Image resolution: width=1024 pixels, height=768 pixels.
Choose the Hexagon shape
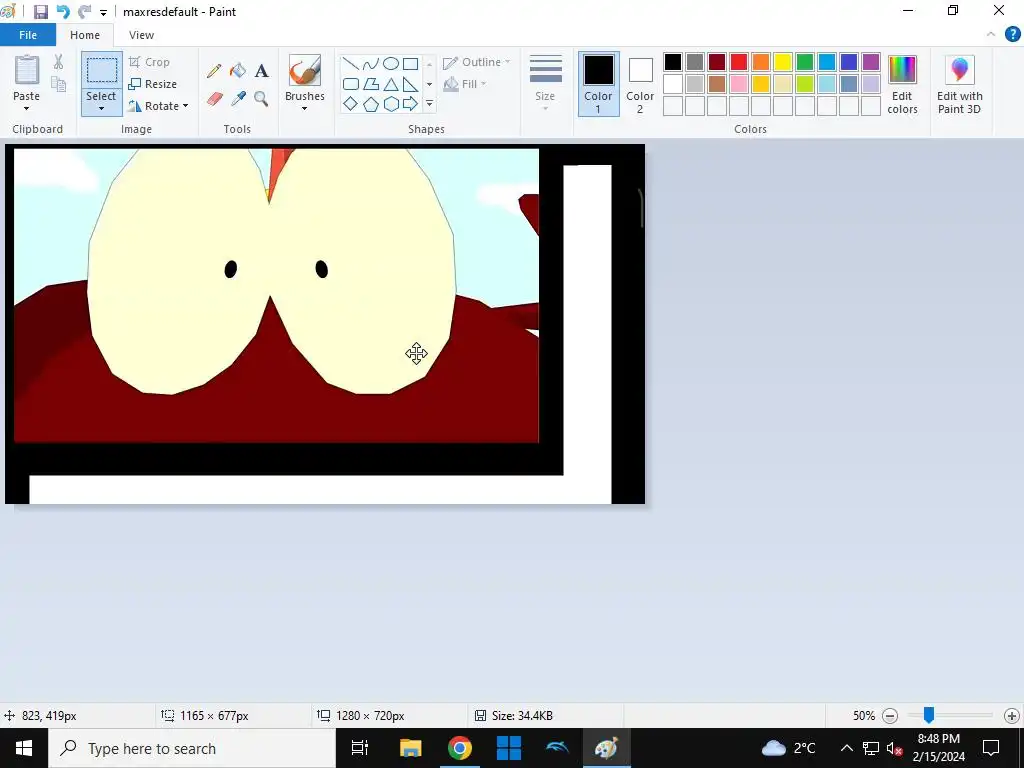tap(391, 104)
